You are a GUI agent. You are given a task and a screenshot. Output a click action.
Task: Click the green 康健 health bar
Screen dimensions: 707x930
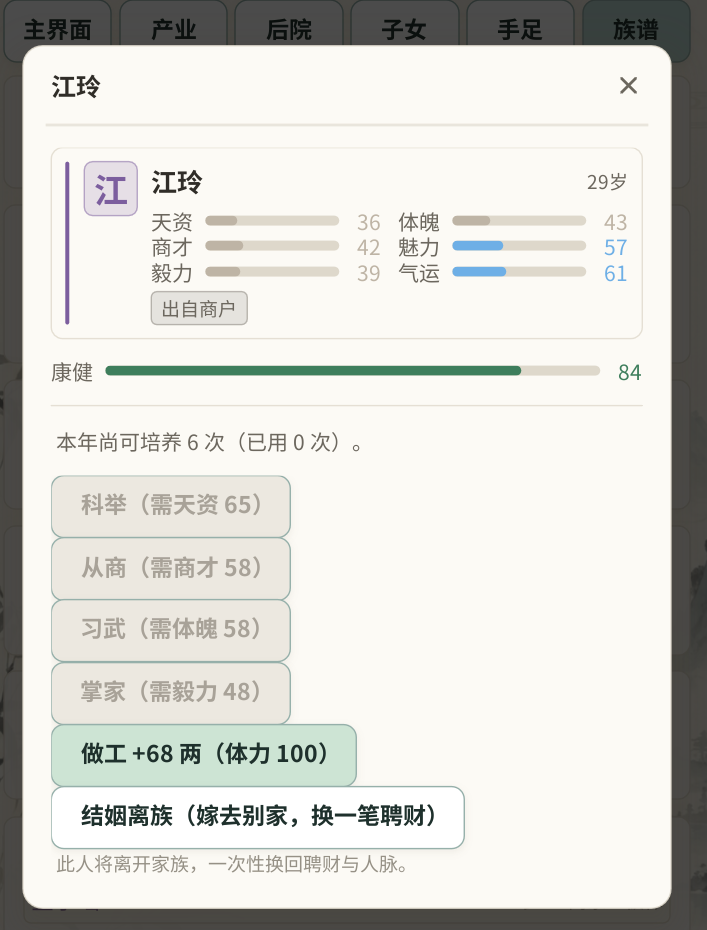point(352,371)
